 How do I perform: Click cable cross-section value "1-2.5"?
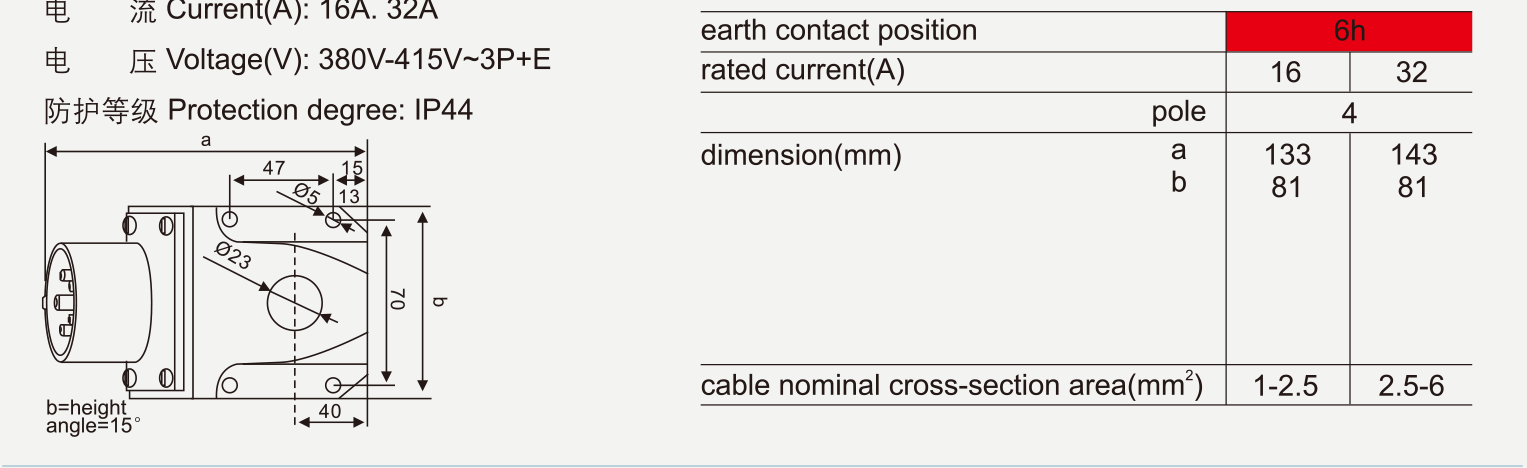pos(1287,386)
